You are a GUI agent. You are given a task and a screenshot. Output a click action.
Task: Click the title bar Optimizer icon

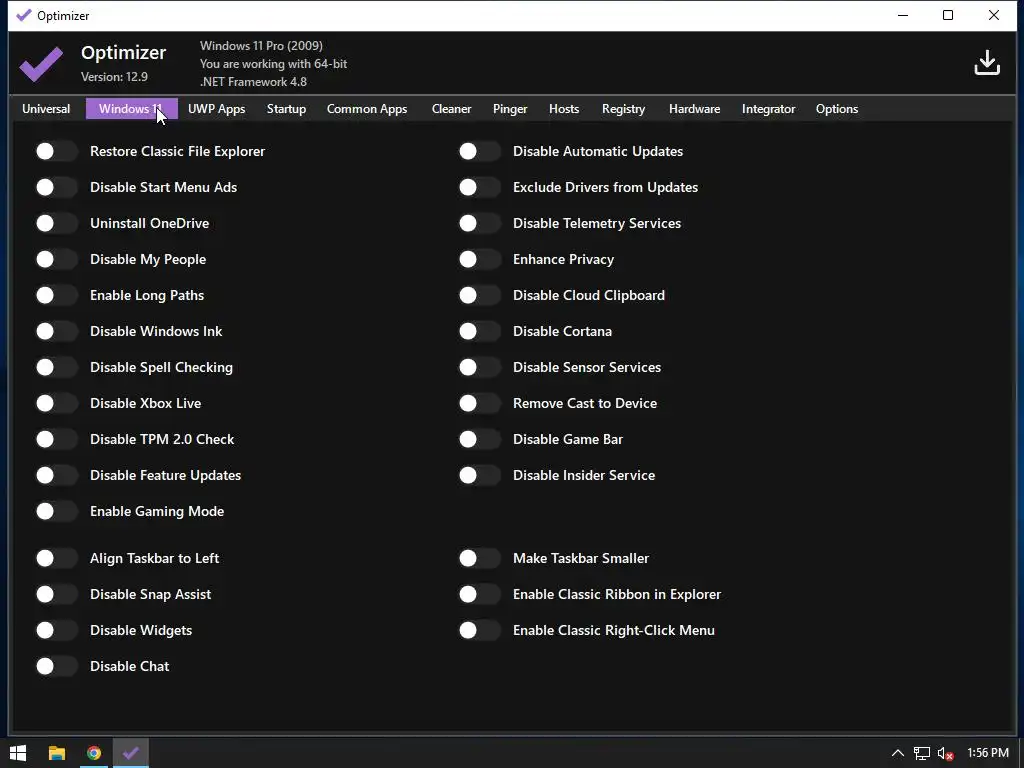tap(24, 15)
